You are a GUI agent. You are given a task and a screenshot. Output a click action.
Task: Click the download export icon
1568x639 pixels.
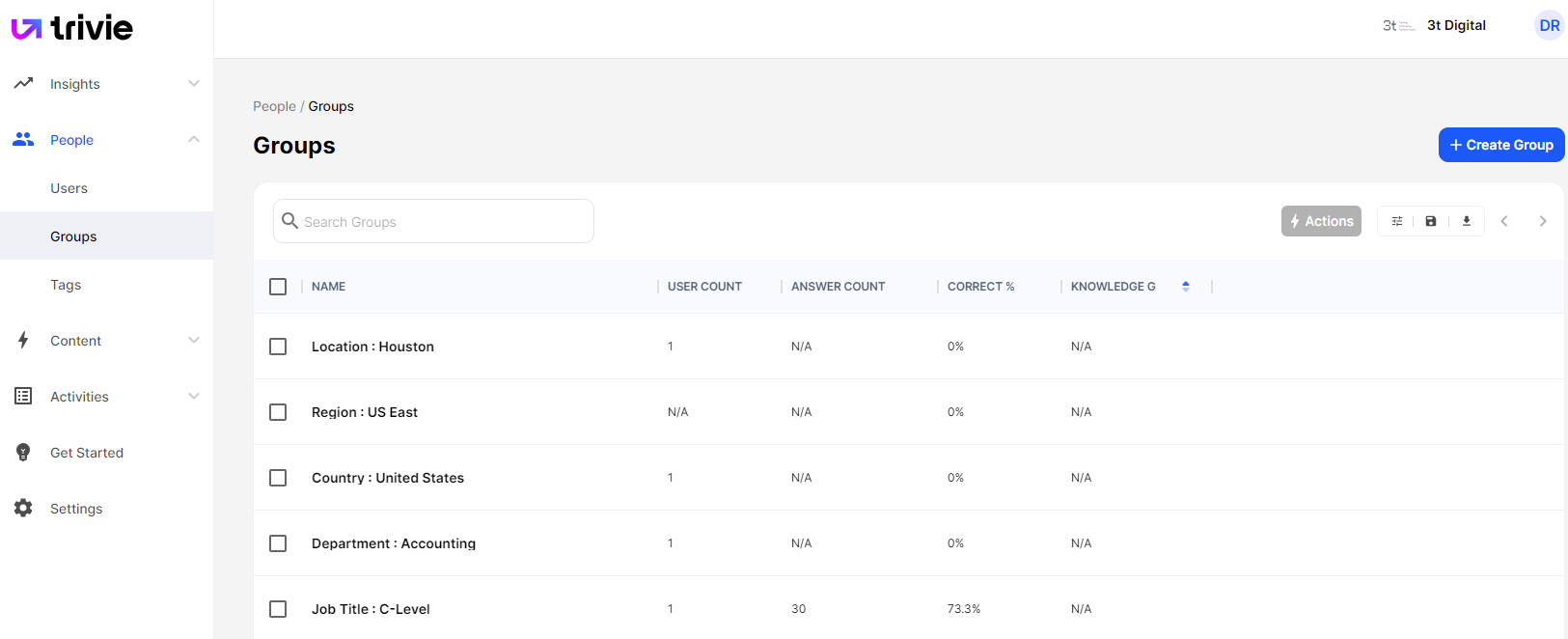click(1466, 221)
